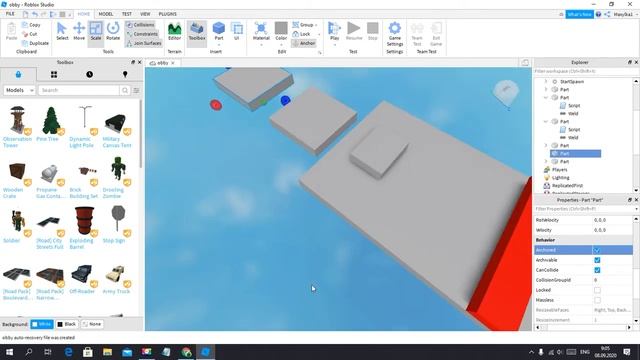Click the Toolbox search magnifier icon
Viewport: 640px width, 360px height.
click(x=125, y=90)
